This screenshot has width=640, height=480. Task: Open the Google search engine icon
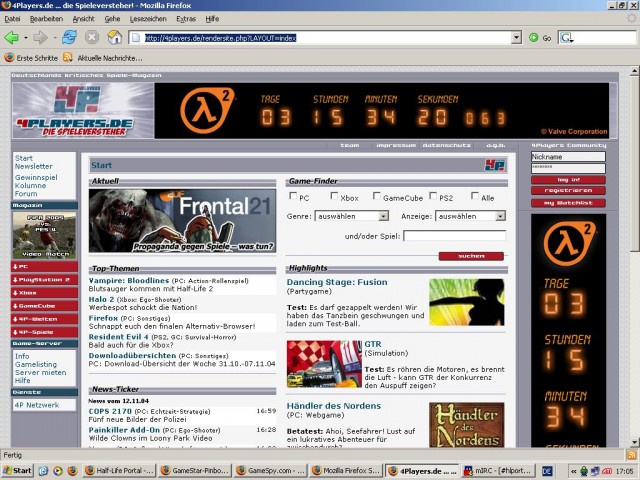[x=567, y=38]
